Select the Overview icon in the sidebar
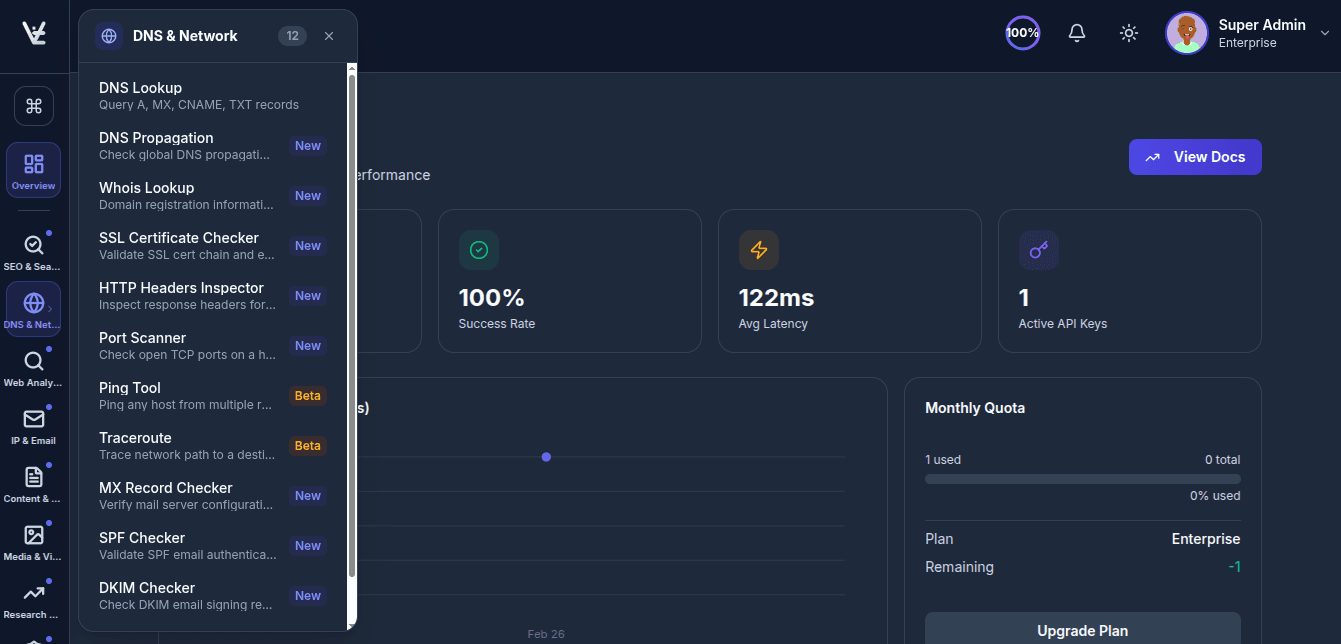 33,169
